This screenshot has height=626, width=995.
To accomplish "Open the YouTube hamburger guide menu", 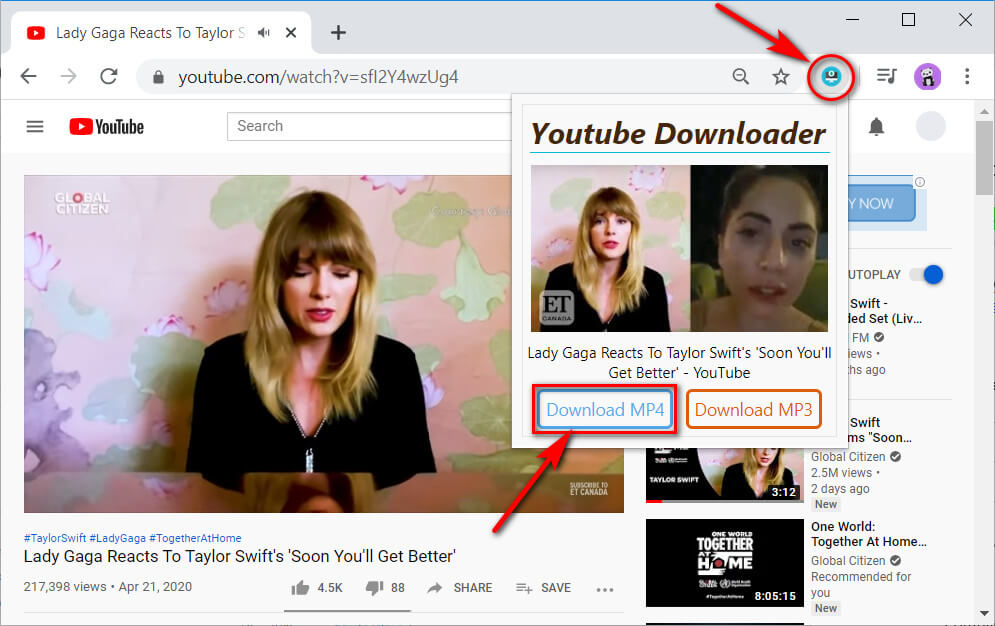I will pos(35,127).
